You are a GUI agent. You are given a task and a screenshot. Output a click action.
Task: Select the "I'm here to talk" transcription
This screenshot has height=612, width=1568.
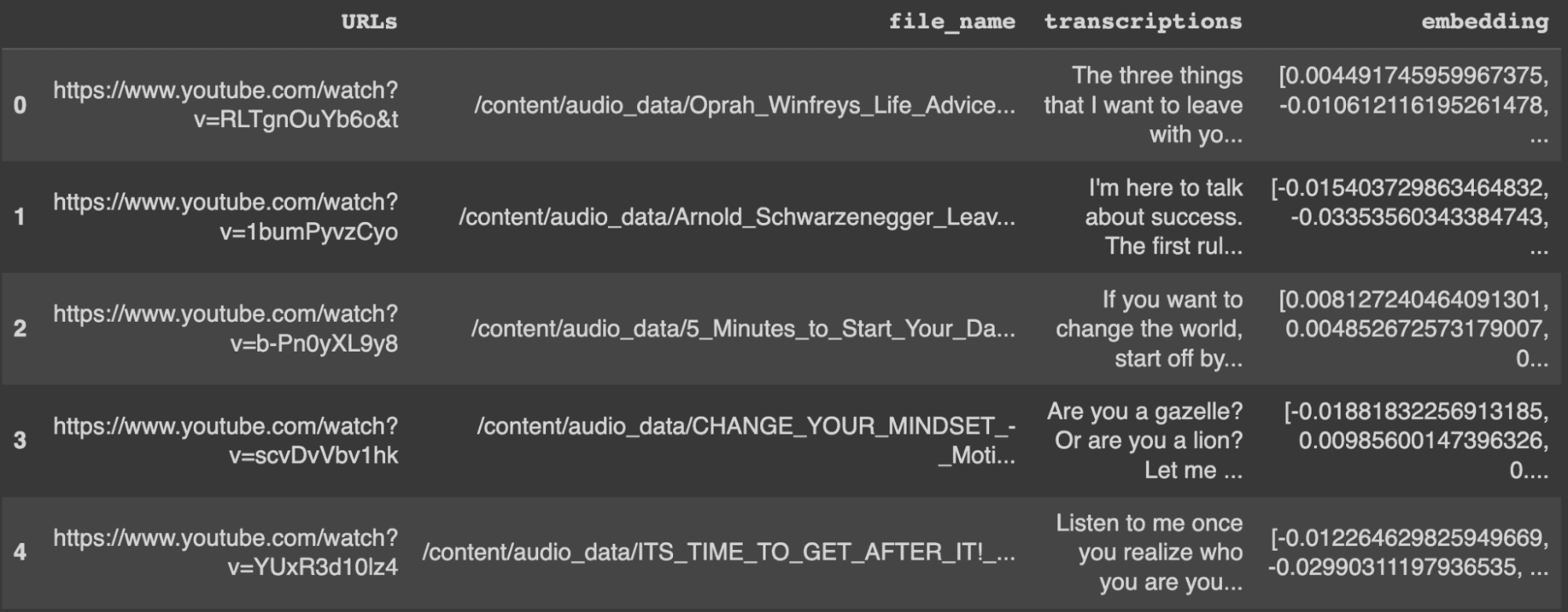(1164, 217)
